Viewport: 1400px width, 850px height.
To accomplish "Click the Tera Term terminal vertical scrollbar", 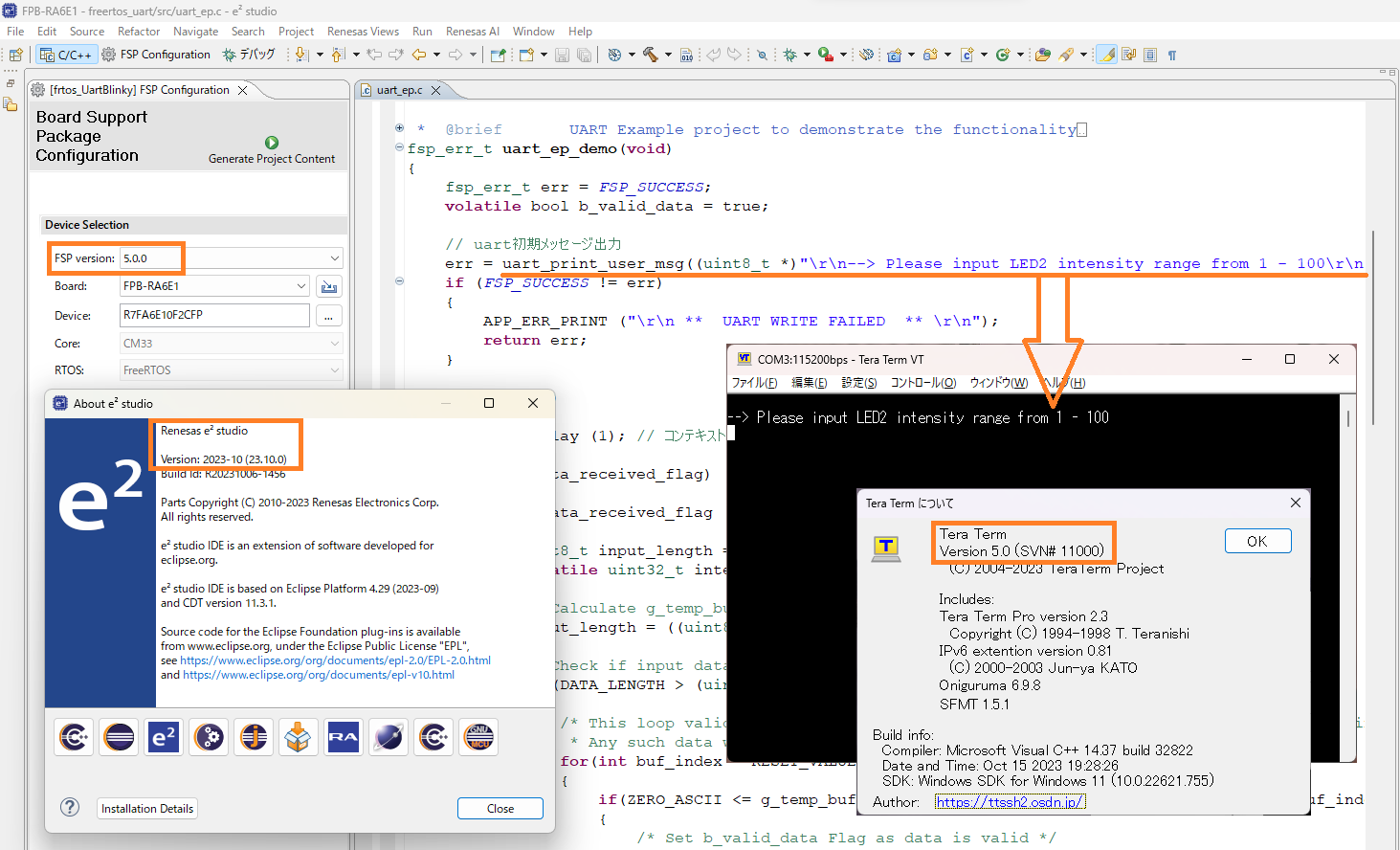I will (1348, 418).
